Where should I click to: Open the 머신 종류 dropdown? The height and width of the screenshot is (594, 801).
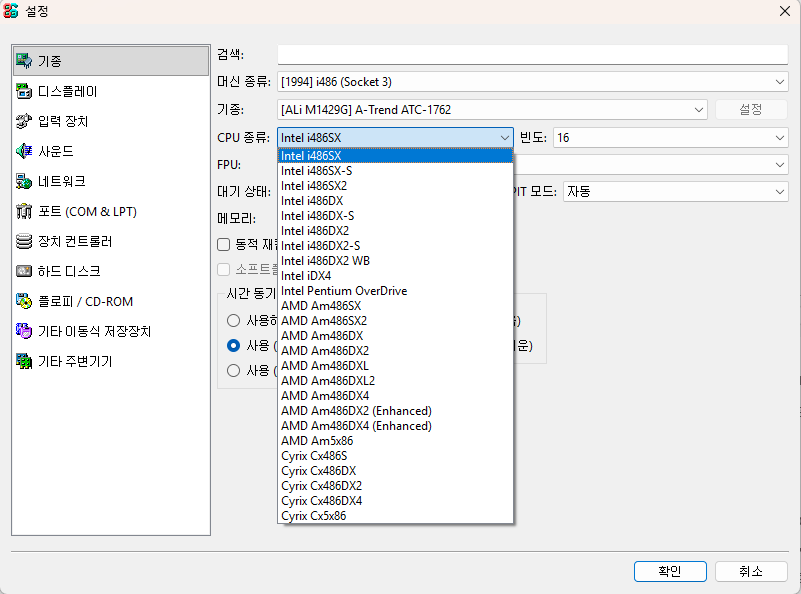[x=532, y=82]
